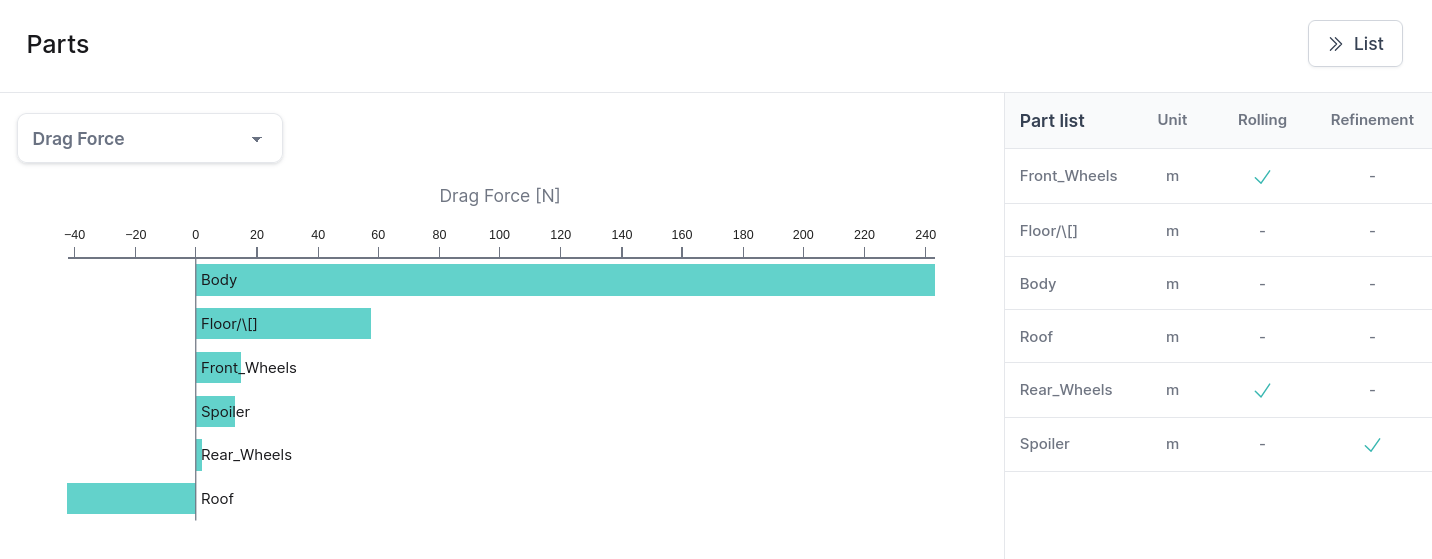Click the Unit column header
The image size is (1432, 559).
[x=1172, y=120]
